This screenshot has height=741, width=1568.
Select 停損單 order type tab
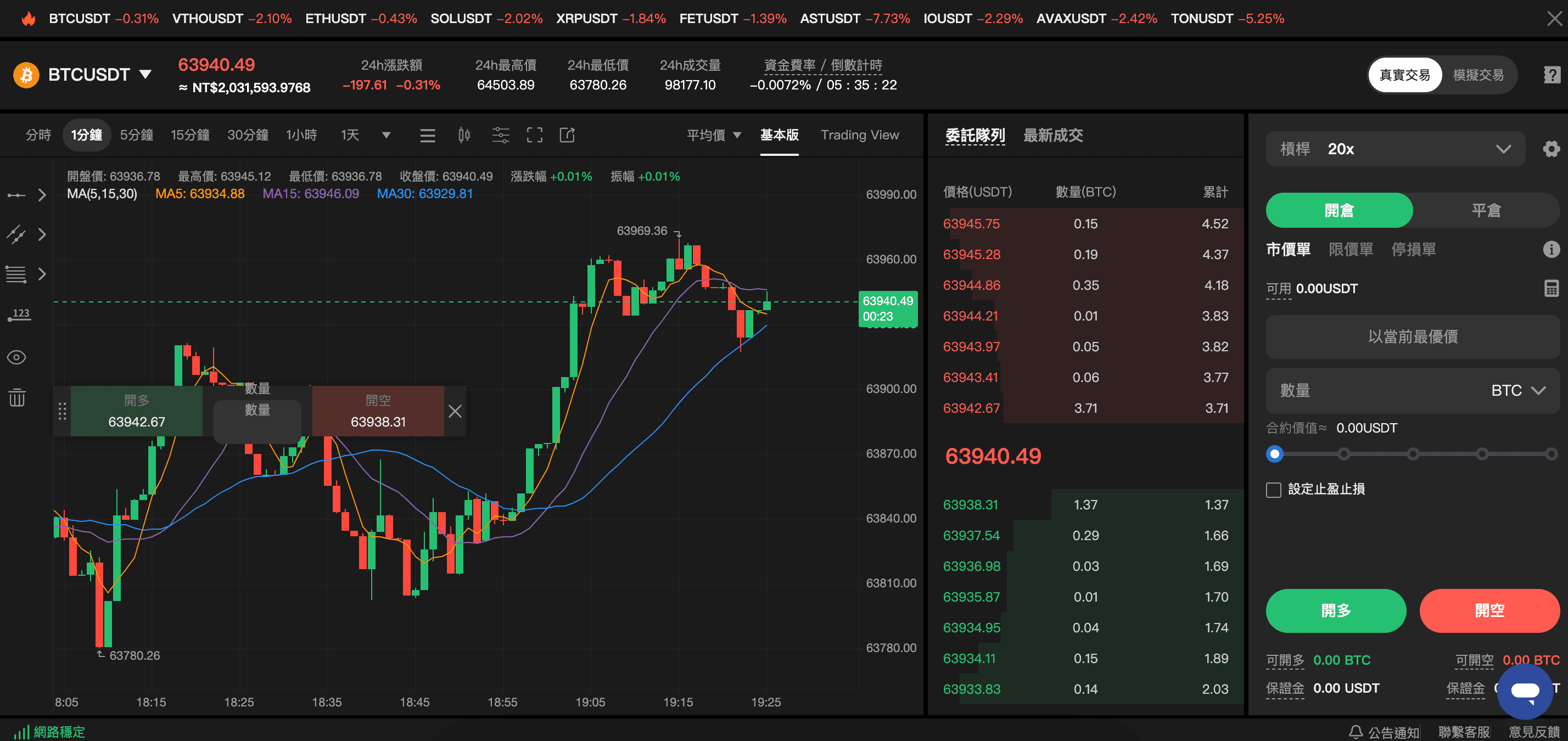(1413, 249)
